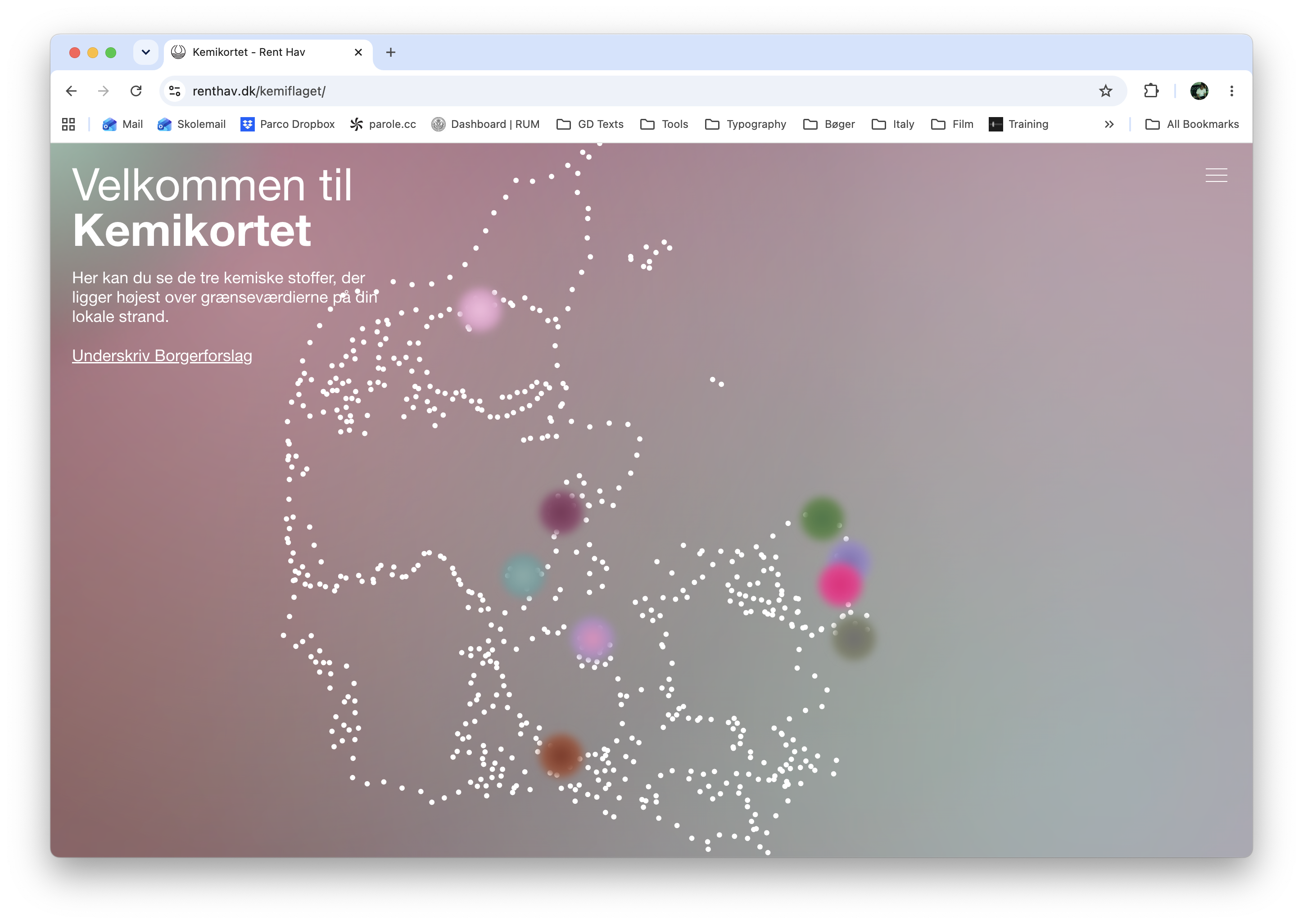Viewport: 1303px width, 924px height.
Task: Expand the tab search dropdown arrow
Action: (145, 52)
